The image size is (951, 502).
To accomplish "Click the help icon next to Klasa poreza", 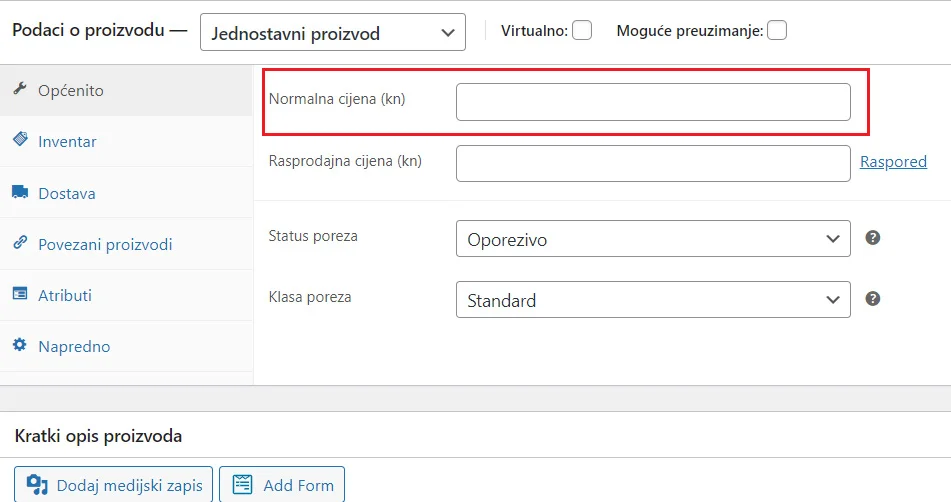I will tap(872, 298).
